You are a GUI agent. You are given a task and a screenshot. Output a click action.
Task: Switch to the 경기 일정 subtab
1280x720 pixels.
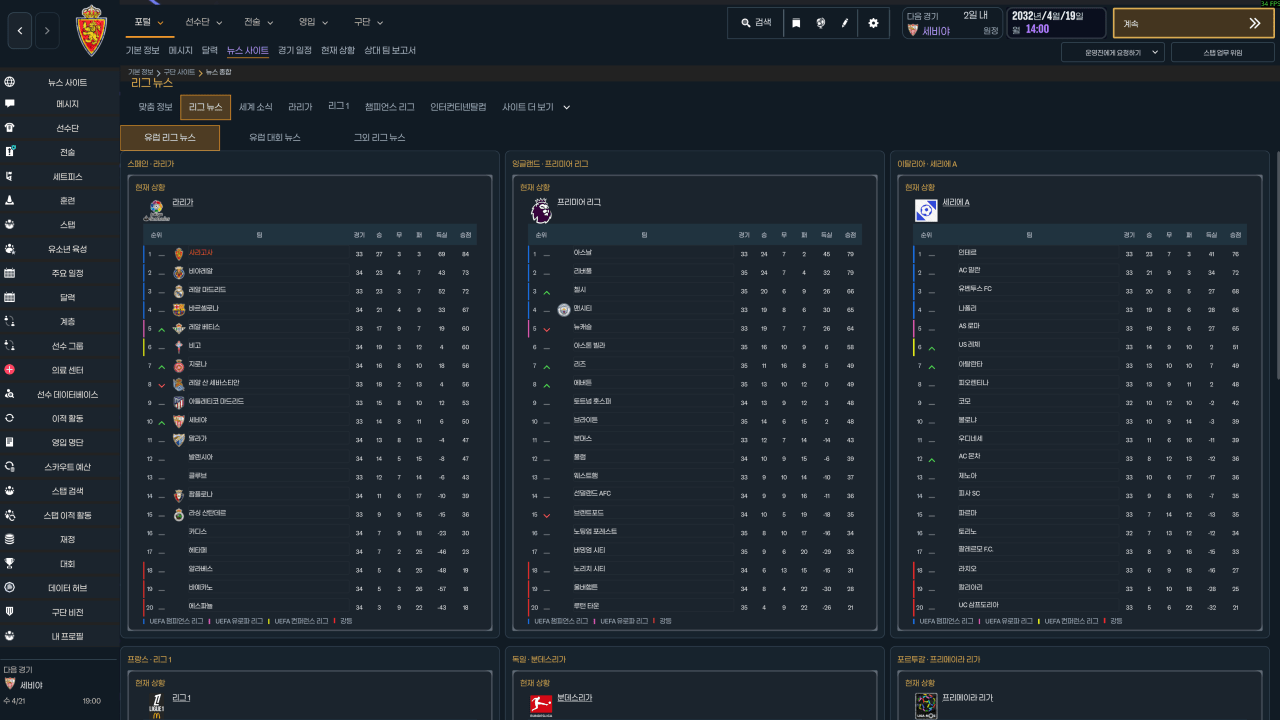click(295, 50)
